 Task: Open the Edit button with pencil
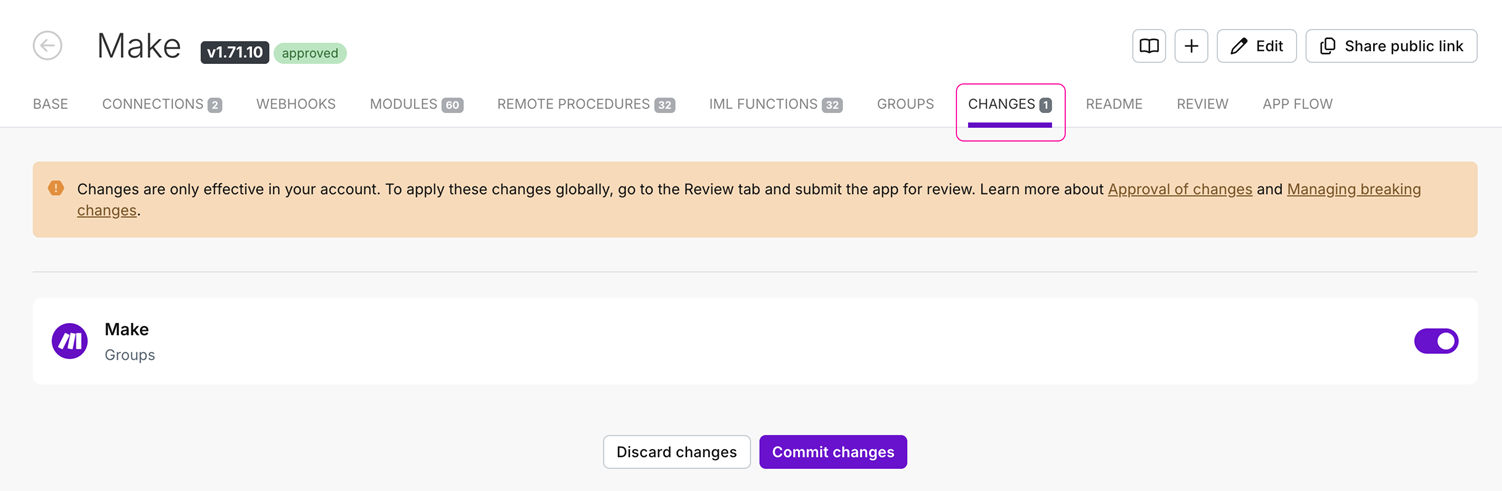point(1257,46)
